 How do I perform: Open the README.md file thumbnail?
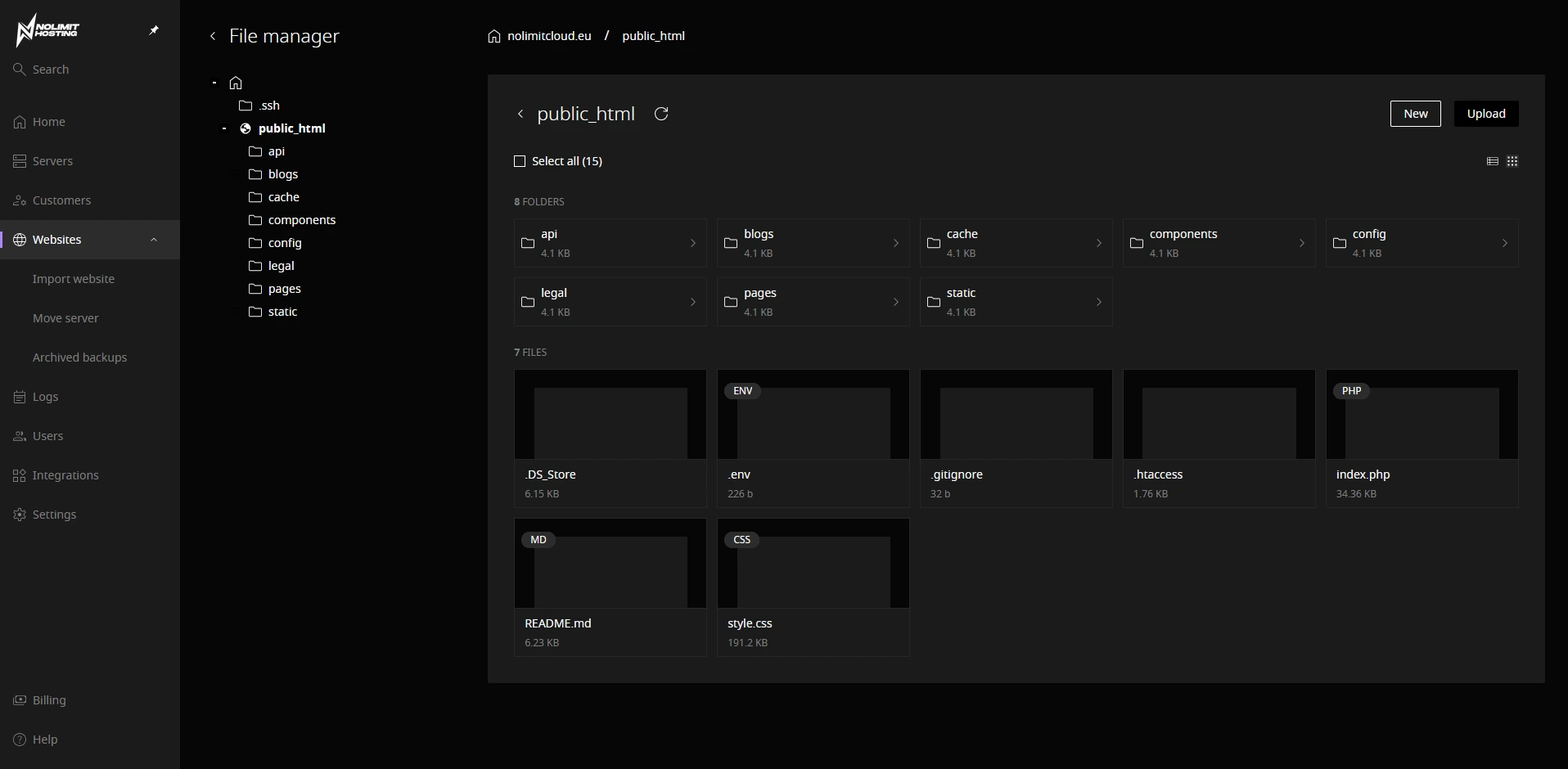point(611,564)
